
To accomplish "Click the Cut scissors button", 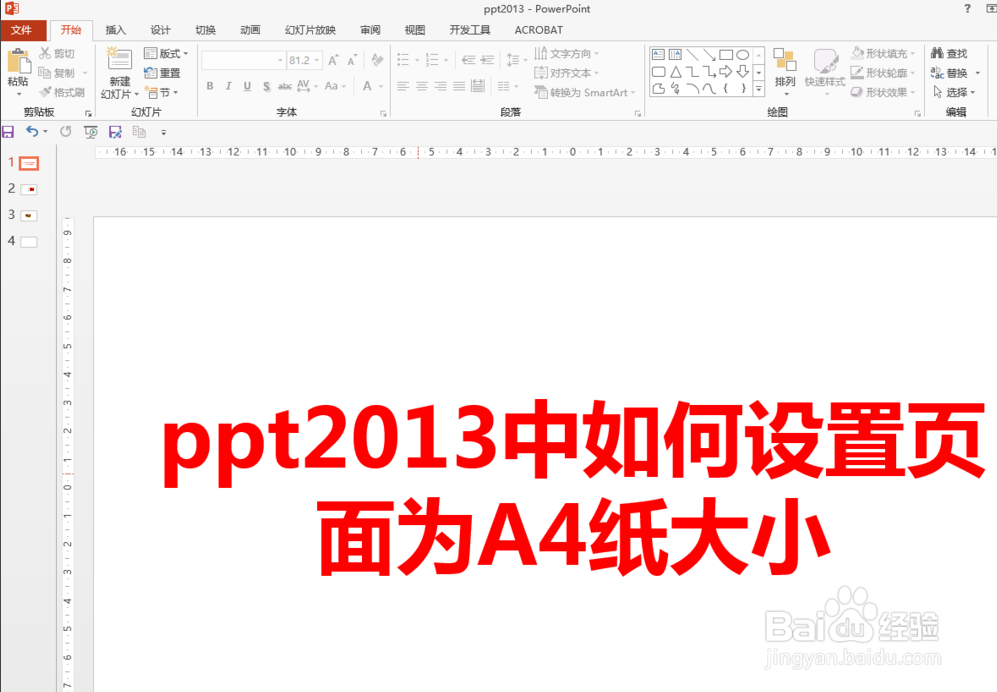I will (57, 53).
